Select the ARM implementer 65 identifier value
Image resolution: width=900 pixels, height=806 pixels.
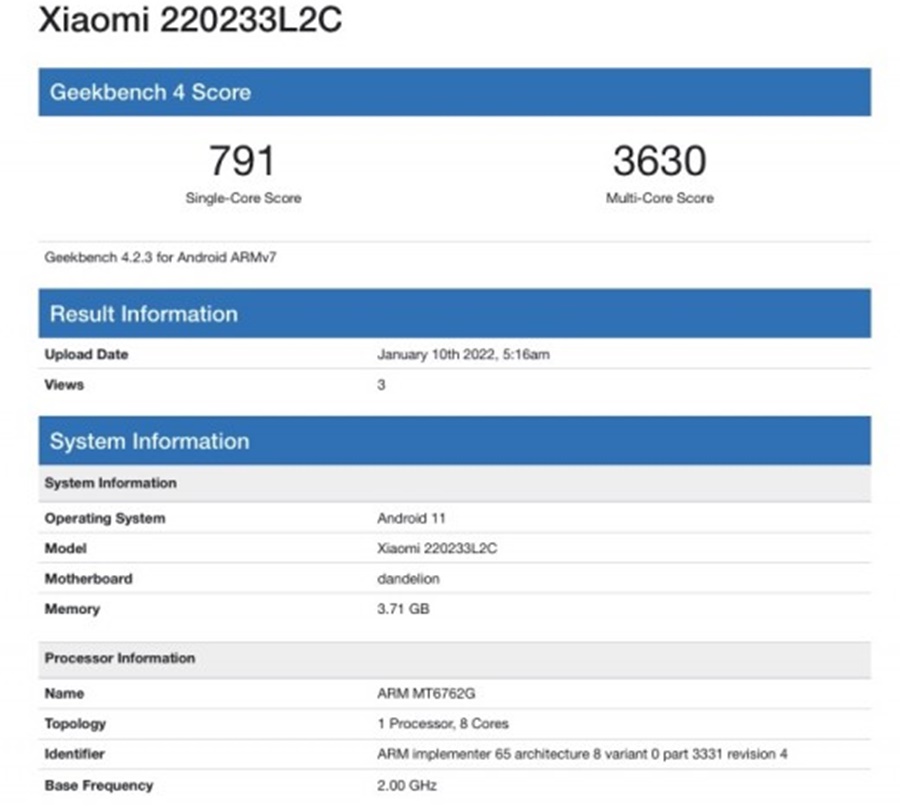(x=582, y=754)
